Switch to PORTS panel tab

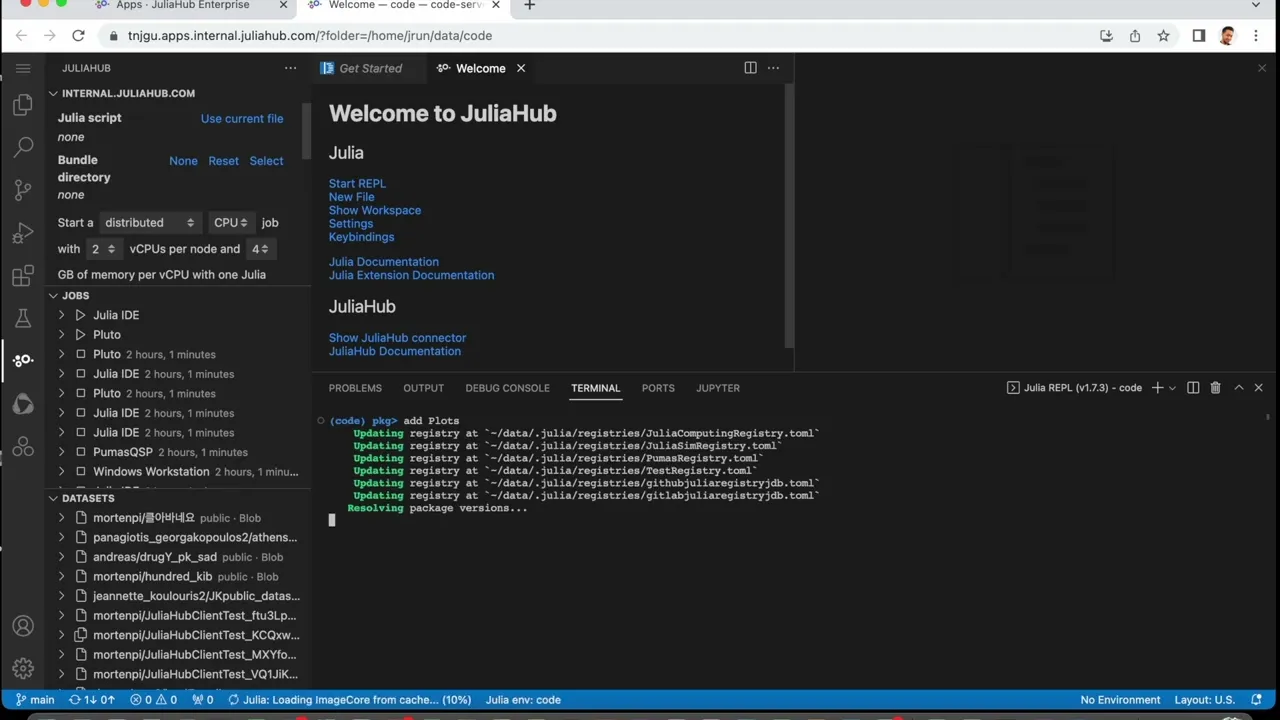click(x=658, y=388)
